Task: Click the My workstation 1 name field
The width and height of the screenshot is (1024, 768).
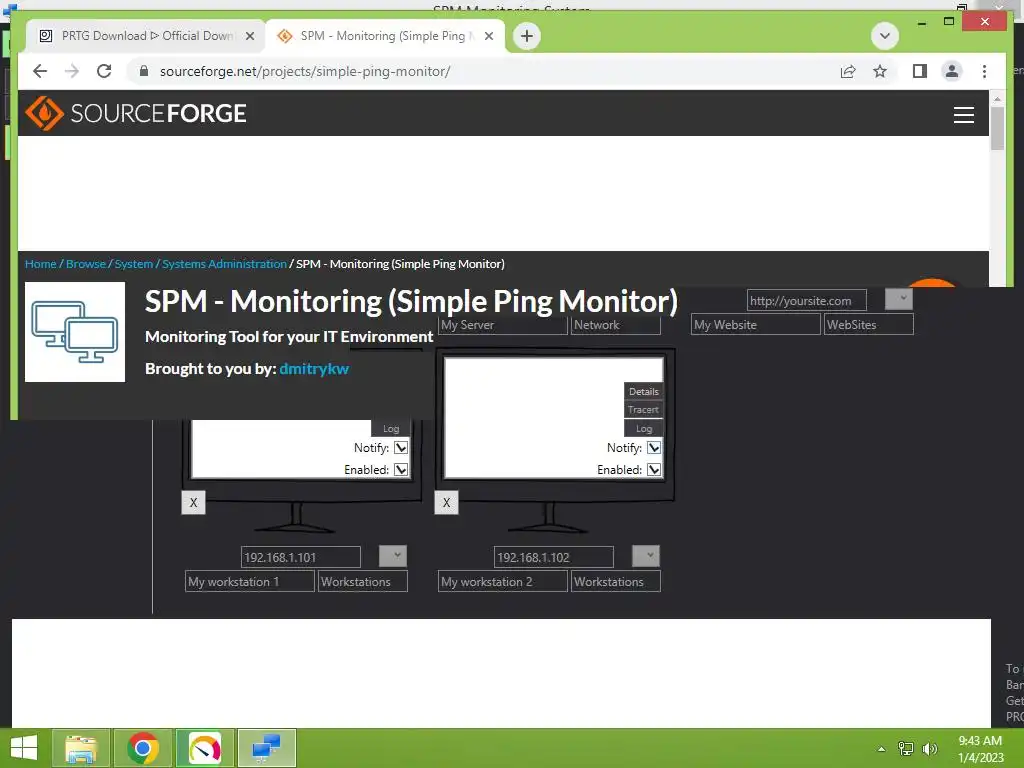Action: tap(249, 581)
